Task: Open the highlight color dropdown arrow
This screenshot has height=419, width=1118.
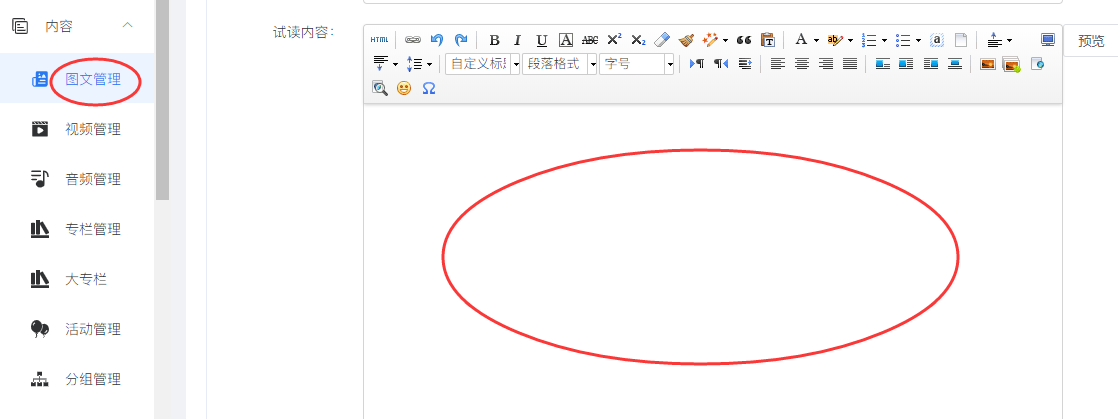Action: [850, 41]
